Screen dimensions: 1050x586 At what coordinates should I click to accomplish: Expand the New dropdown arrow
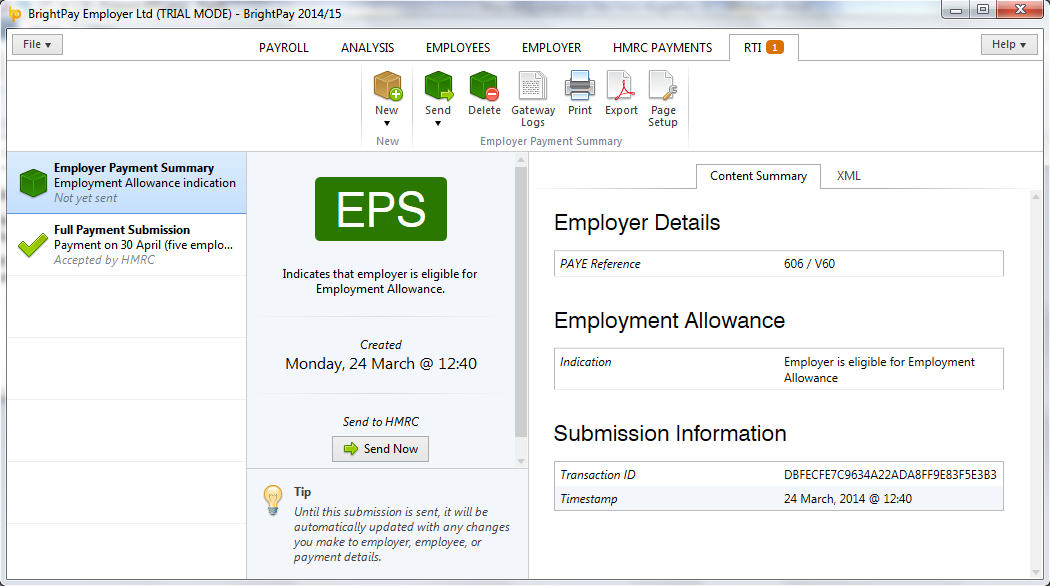[x=386, y=124]
